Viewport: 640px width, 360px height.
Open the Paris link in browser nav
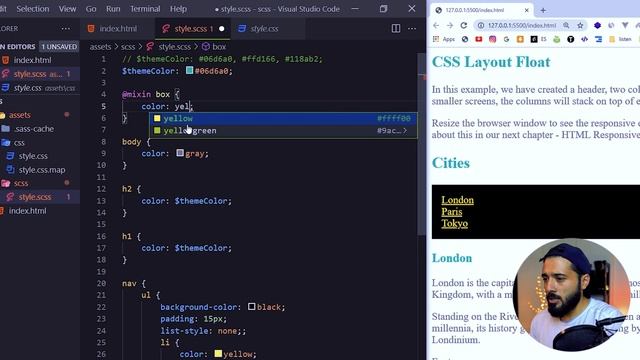(452, 212)
